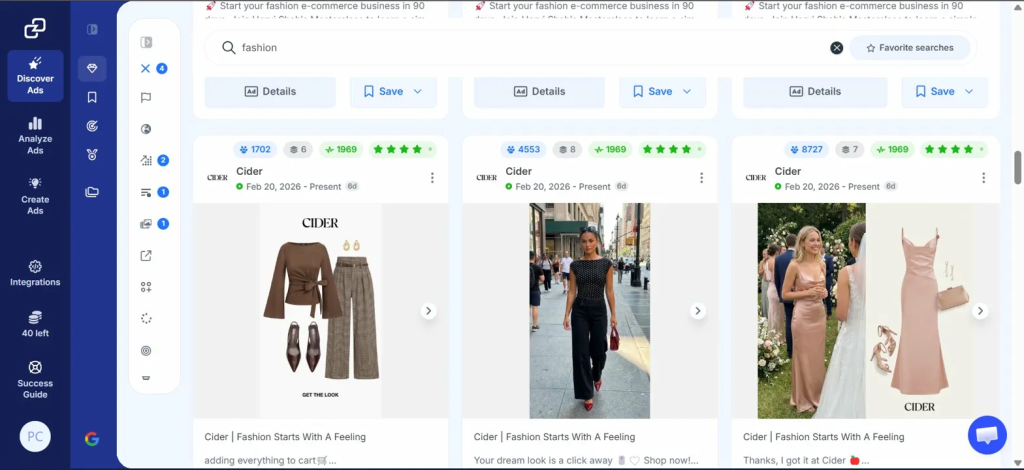Open Favorite searches

(909, 48)
